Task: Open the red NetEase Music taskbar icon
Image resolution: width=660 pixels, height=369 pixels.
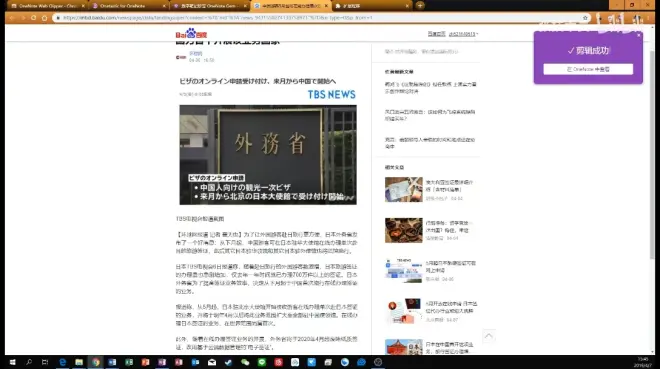Action: click(x=278, y=362)
